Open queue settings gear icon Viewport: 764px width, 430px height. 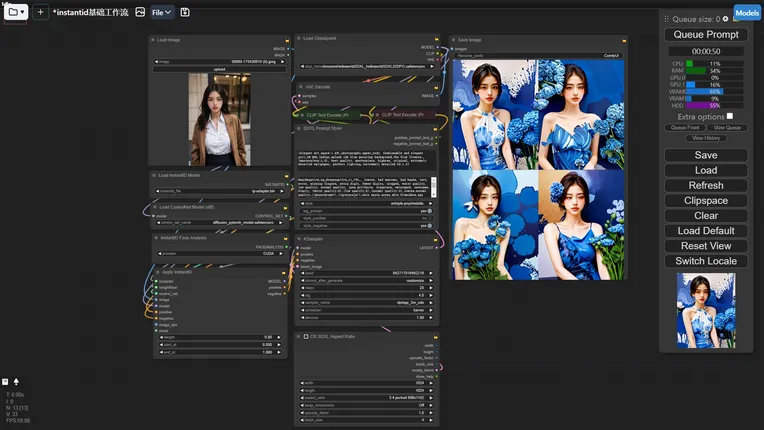point(725,19)
